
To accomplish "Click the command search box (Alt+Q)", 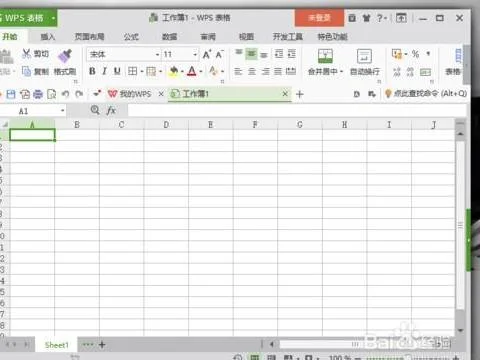I will (426, 94).
